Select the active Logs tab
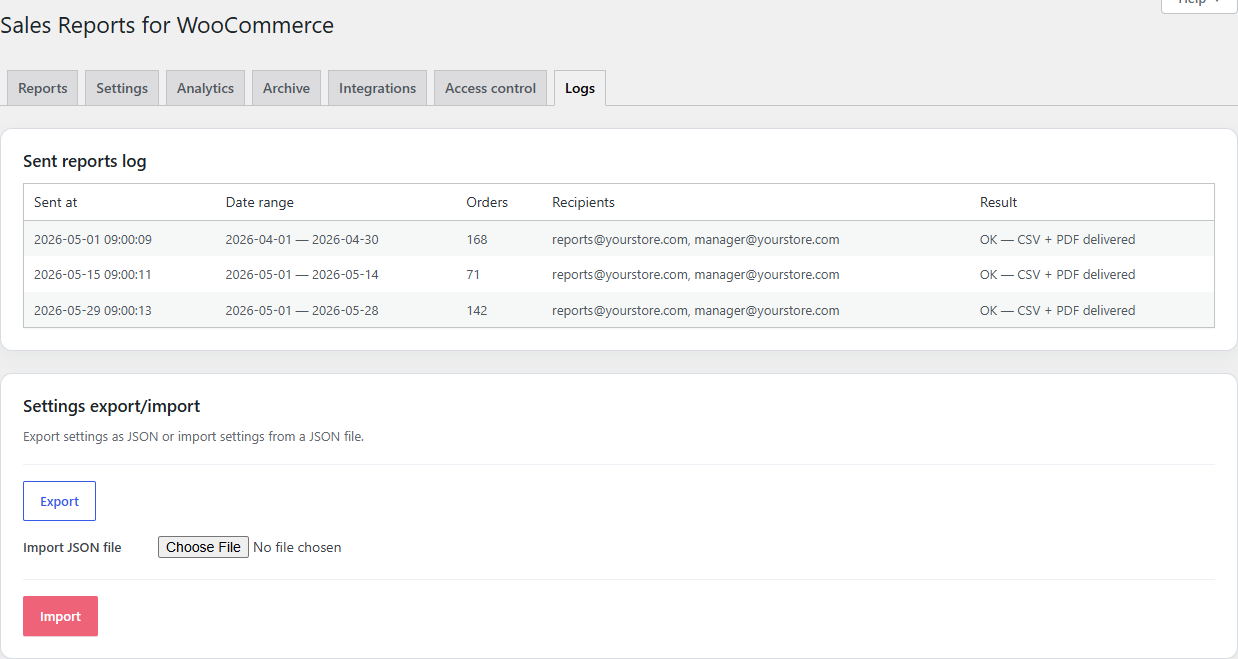Image resolution: width=1238 pixels, height=659 pixels. point(580,88)
